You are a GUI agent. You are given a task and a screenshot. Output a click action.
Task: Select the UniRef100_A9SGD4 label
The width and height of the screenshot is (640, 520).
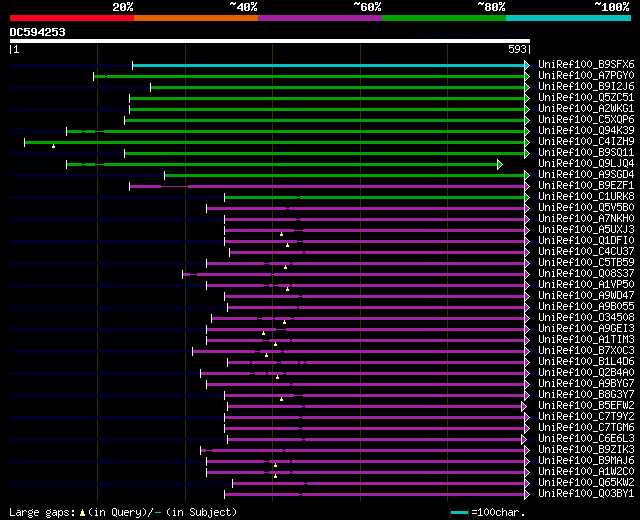[586, 175]
